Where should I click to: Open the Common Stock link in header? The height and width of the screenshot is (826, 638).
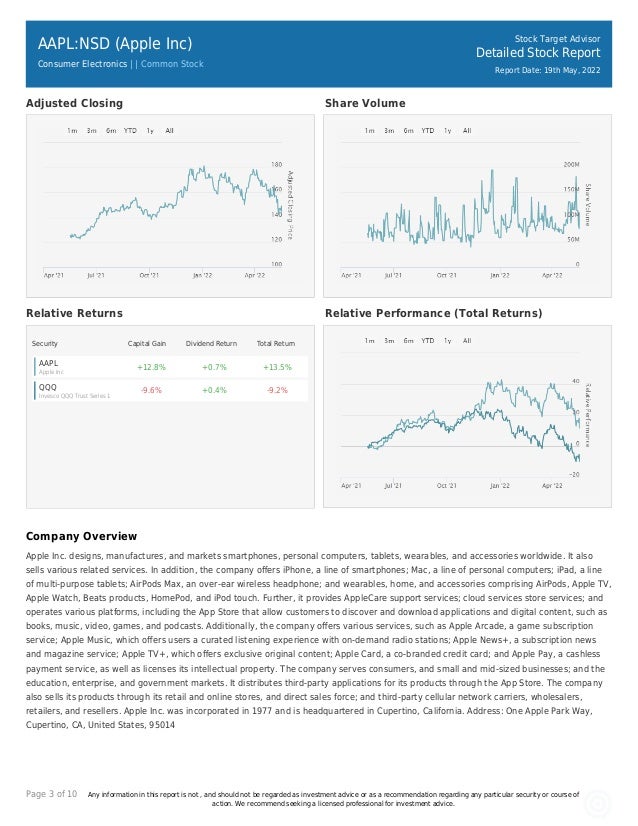pos(172,64)
